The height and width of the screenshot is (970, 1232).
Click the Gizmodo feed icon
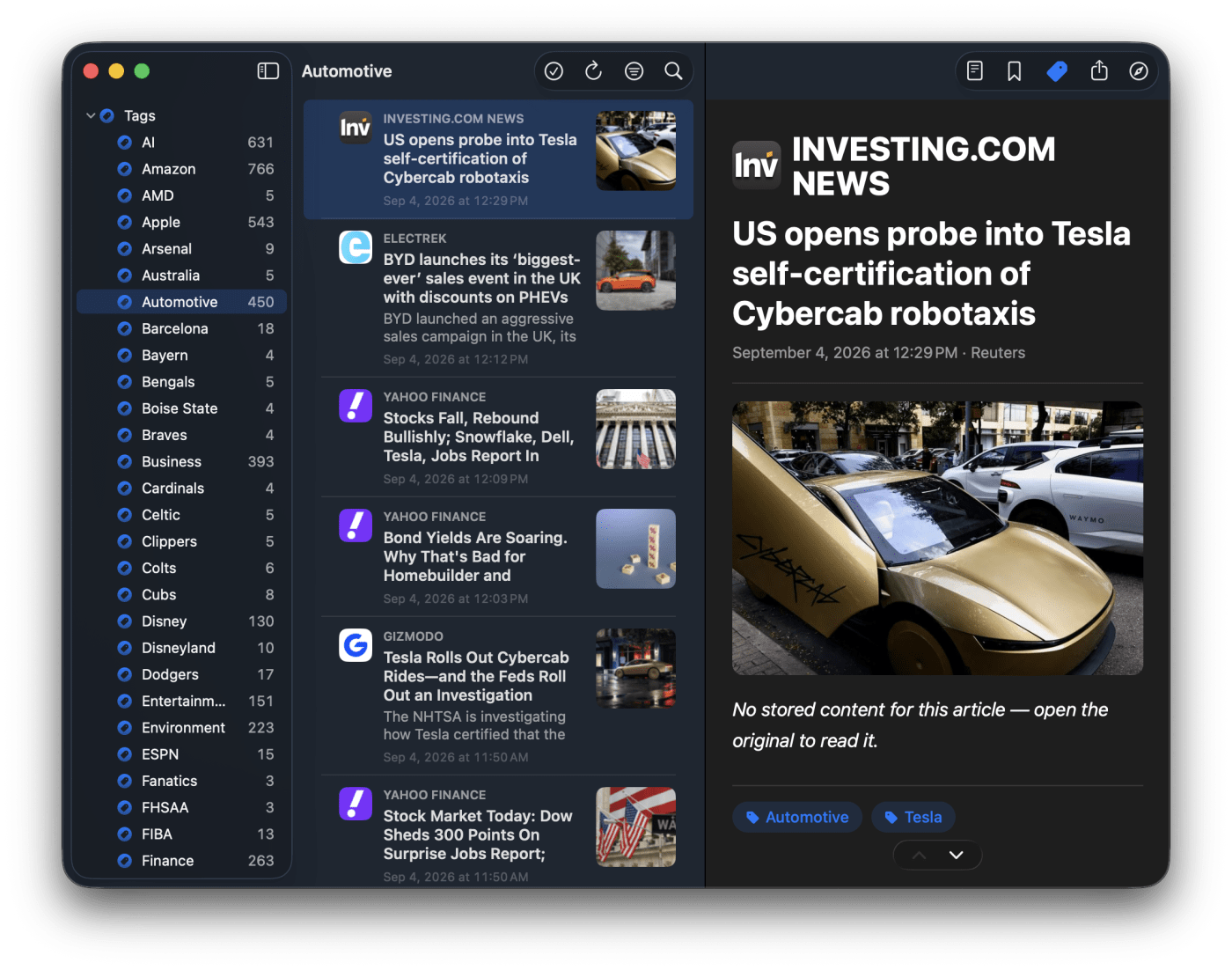coord(356,645)
